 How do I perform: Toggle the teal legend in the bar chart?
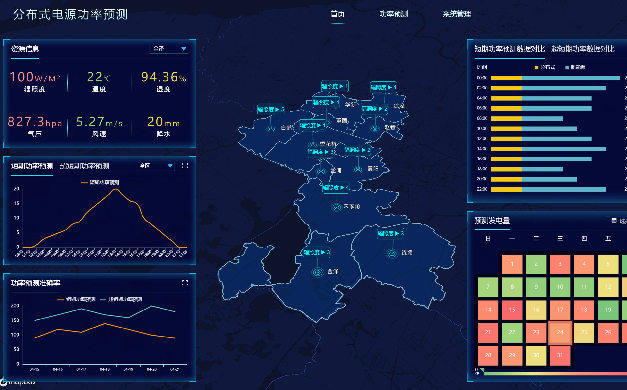[575, 67]
